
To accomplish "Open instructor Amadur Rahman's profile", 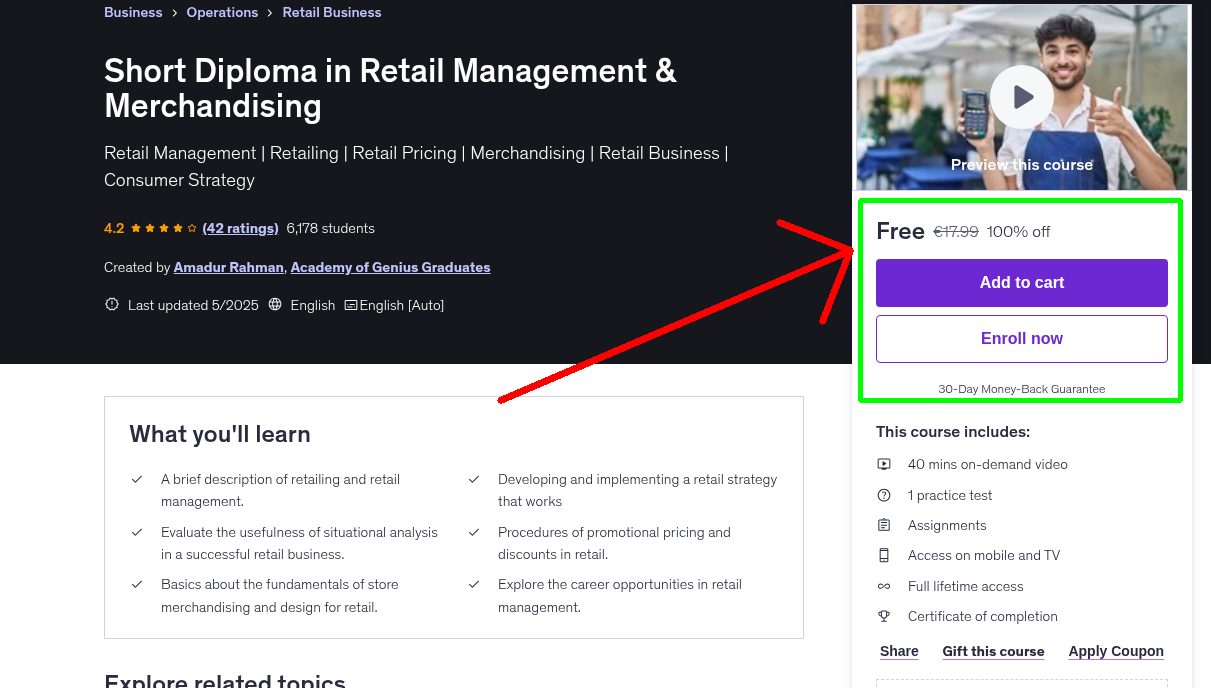I will (228, 267).
